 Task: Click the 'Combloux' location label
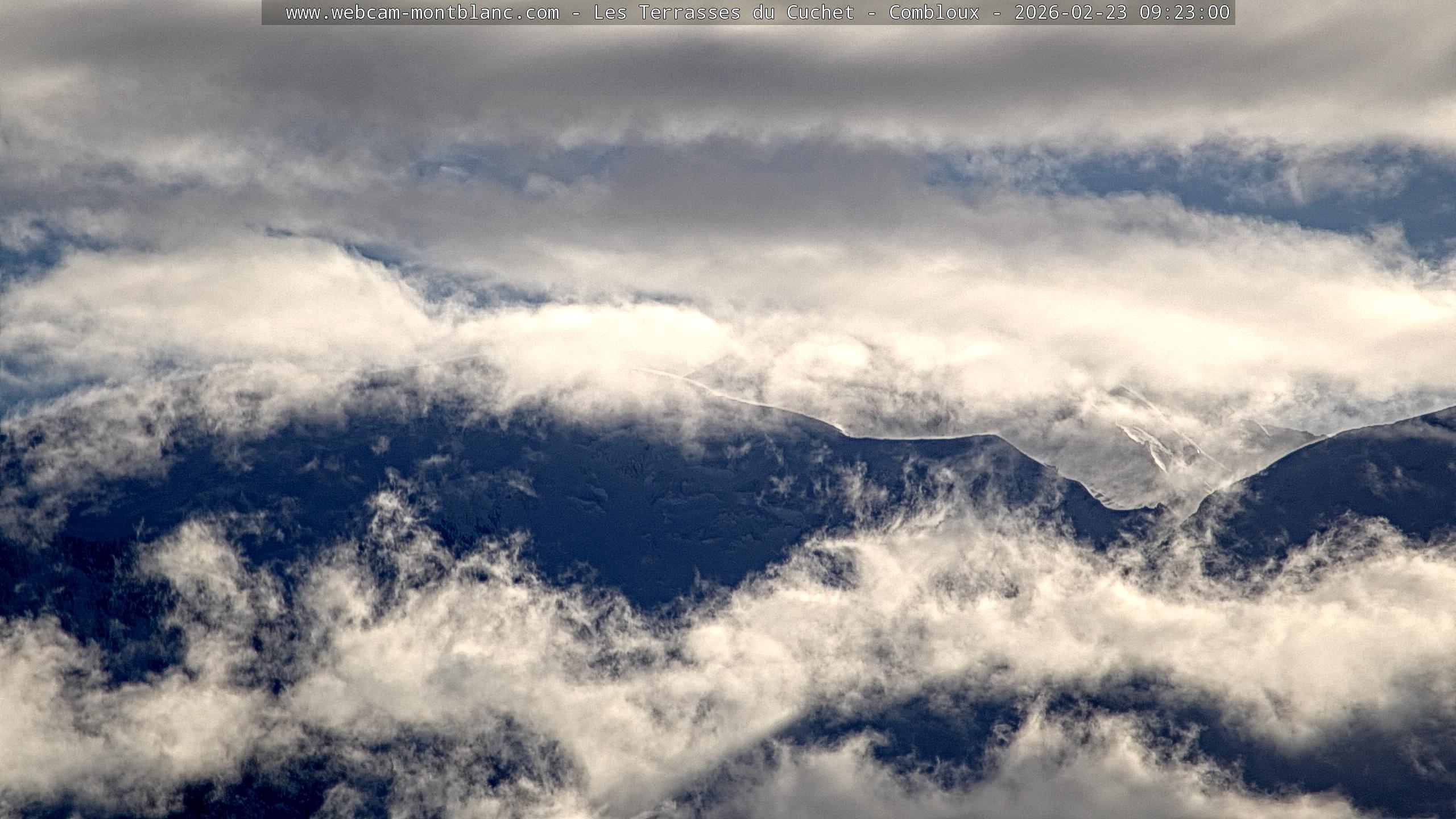934,13
